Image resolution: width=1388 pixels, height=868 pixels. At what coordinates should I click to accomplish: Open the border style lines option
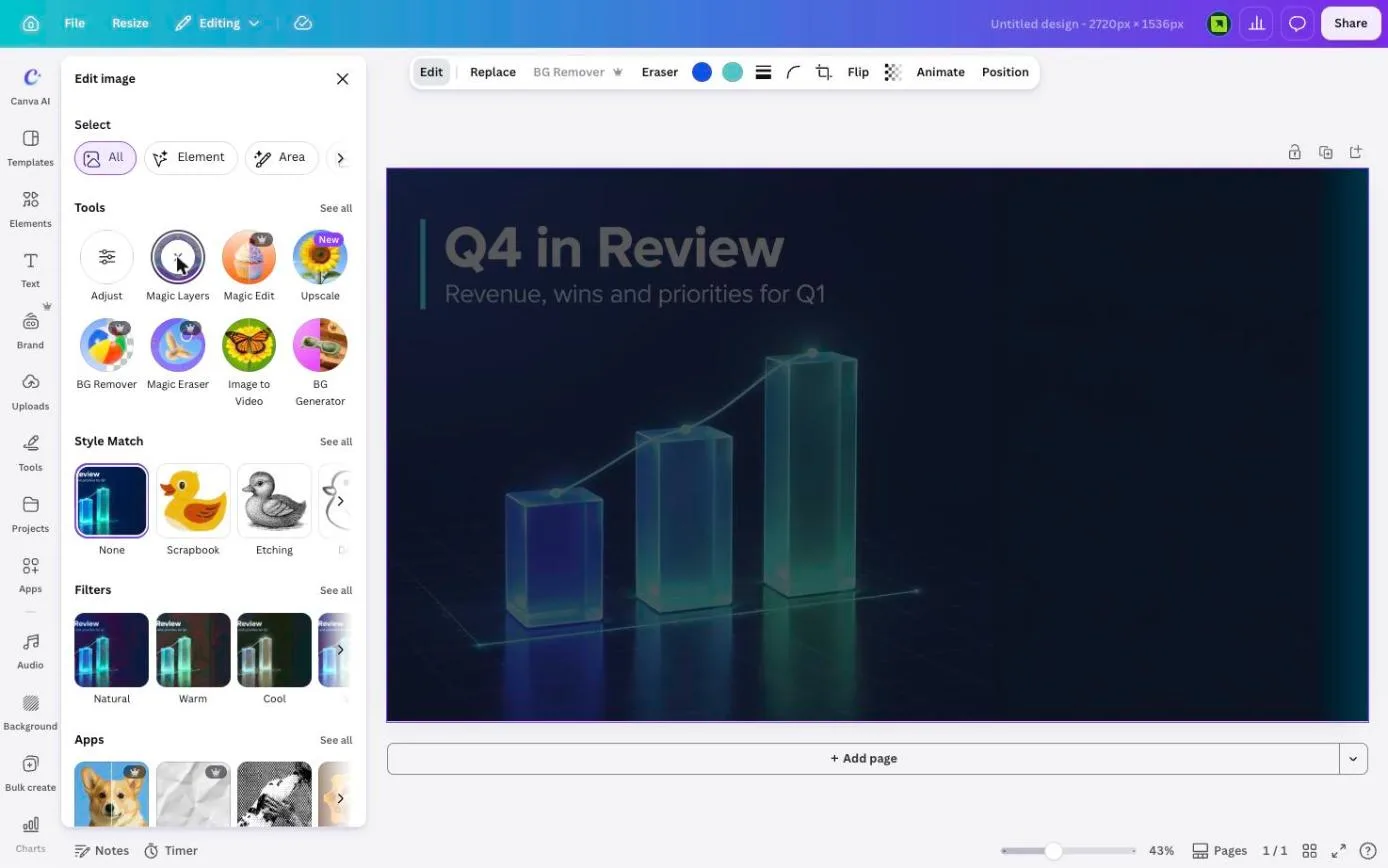coord(763,72)
